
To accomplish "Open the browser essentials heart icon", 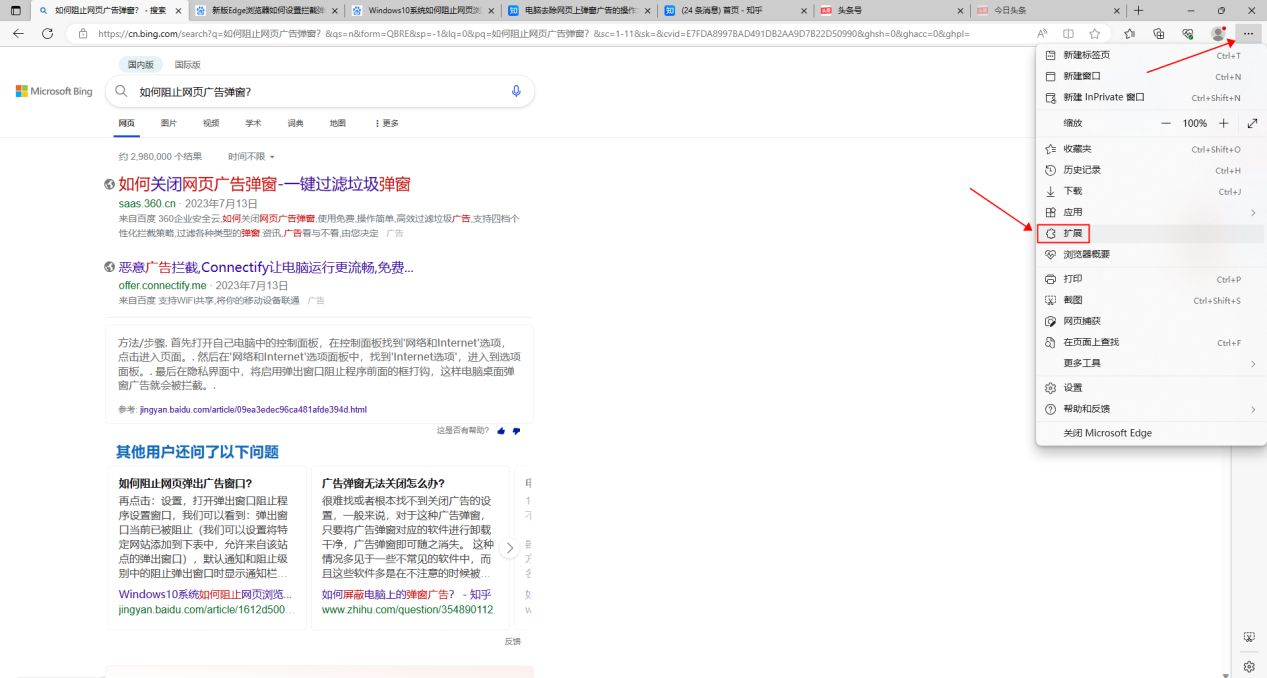I will [x=1187, y=33].
